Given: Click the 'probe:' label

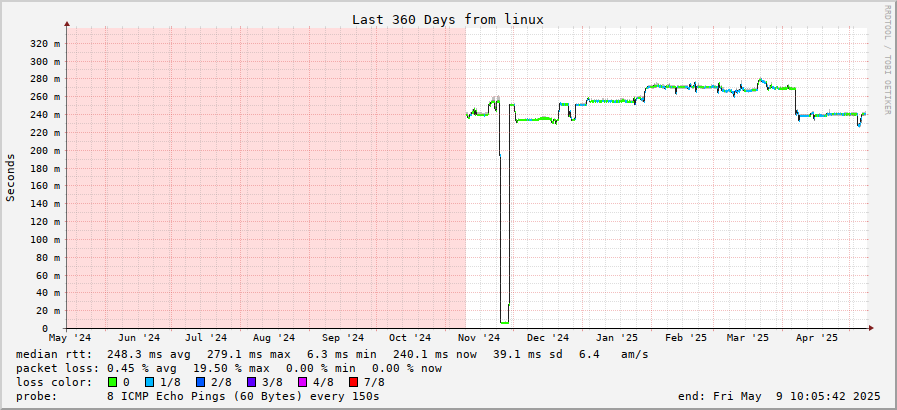Looking at the screenshot, I should [37, 396].
